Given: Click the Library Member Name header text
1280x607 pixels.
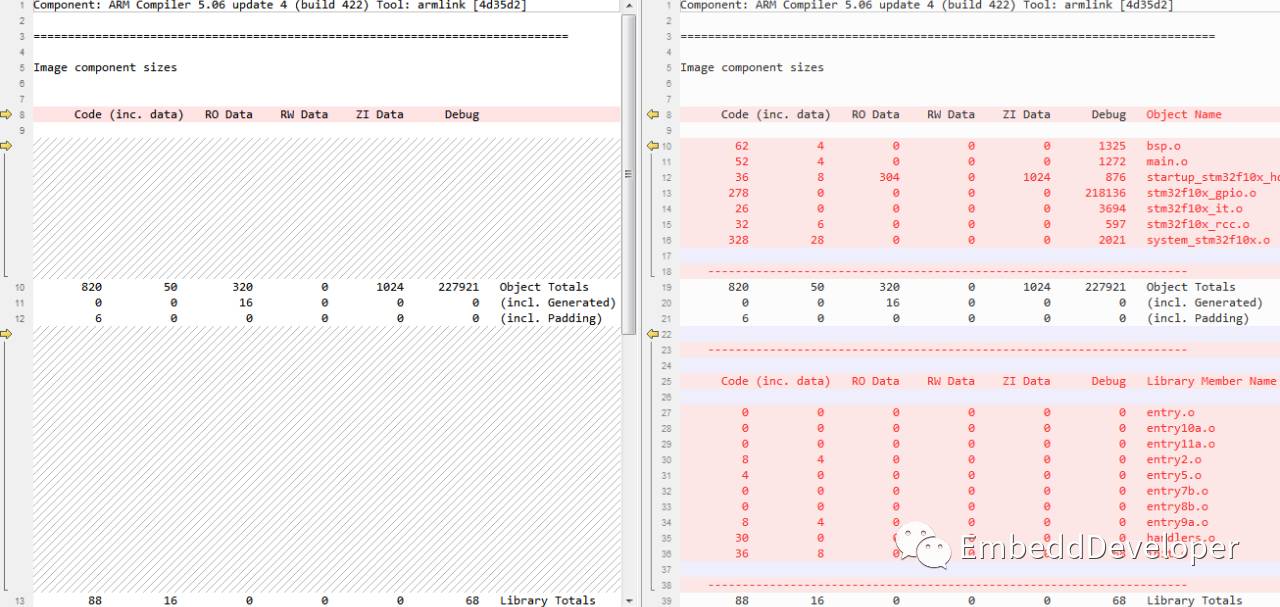Looking at the screenshot, I should coord(1210,381).
